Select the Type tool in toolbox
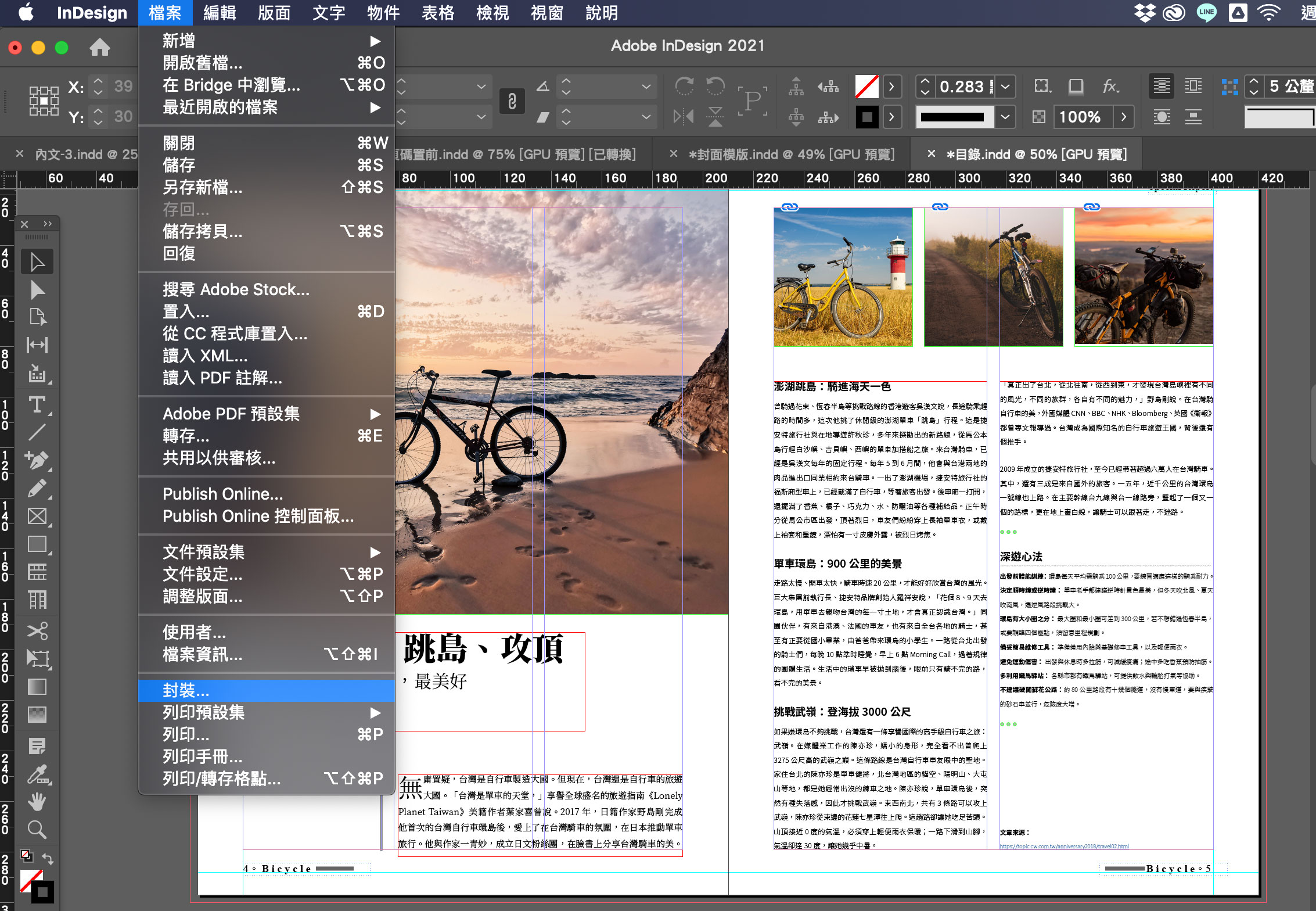This screenshot has height=911, width=1316. pos(37,405)
